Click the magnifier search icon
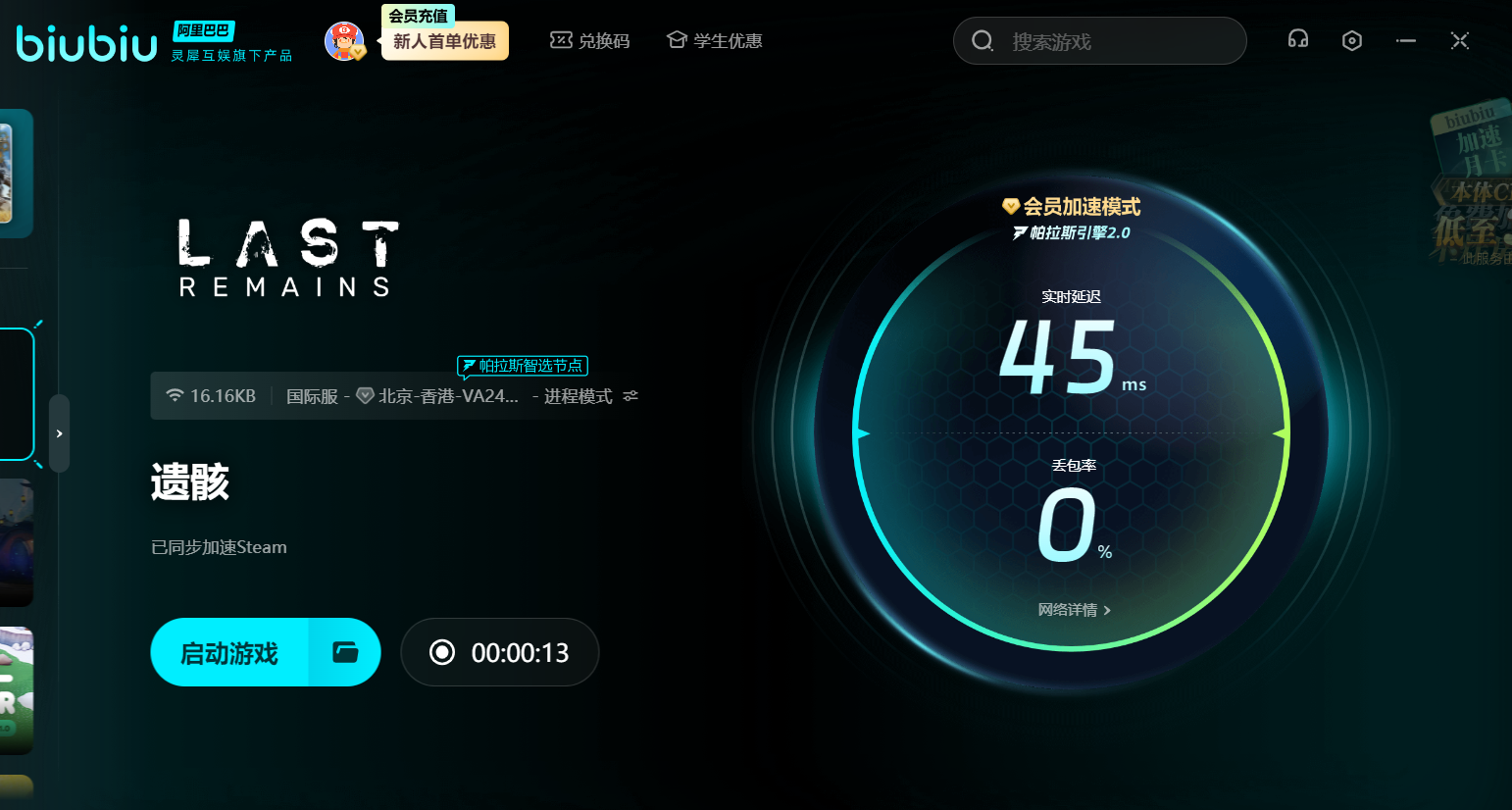The width and height of the screenshot is (1512, 810). pyautogui.click(x=982, y=41)
